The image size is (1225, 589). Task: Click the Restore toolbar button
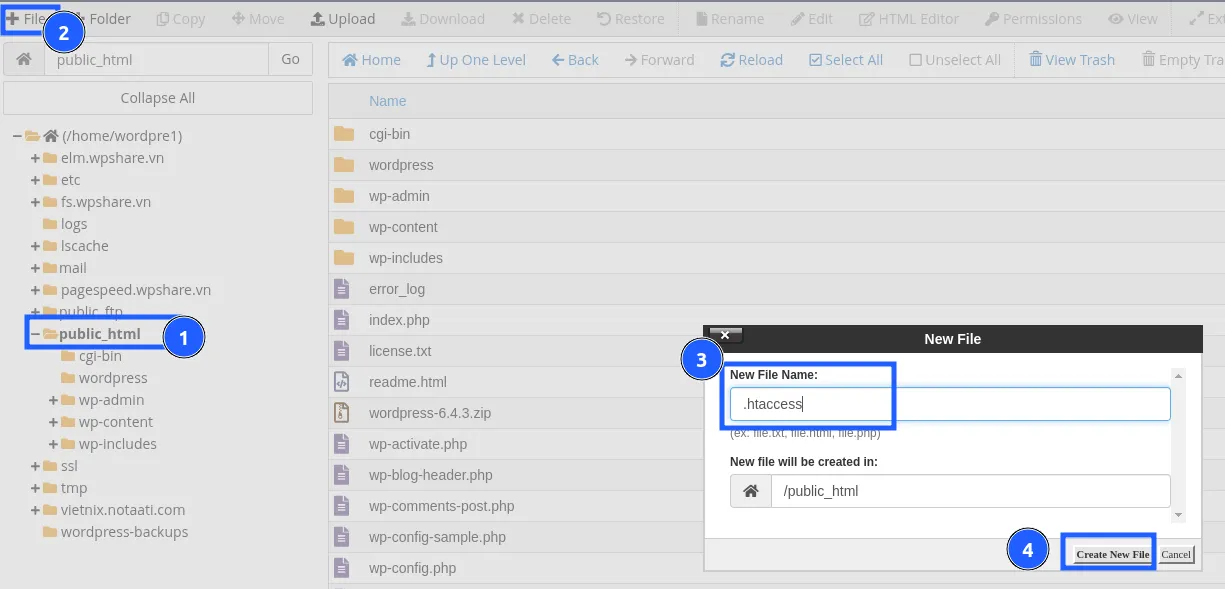tap(630, 19)
